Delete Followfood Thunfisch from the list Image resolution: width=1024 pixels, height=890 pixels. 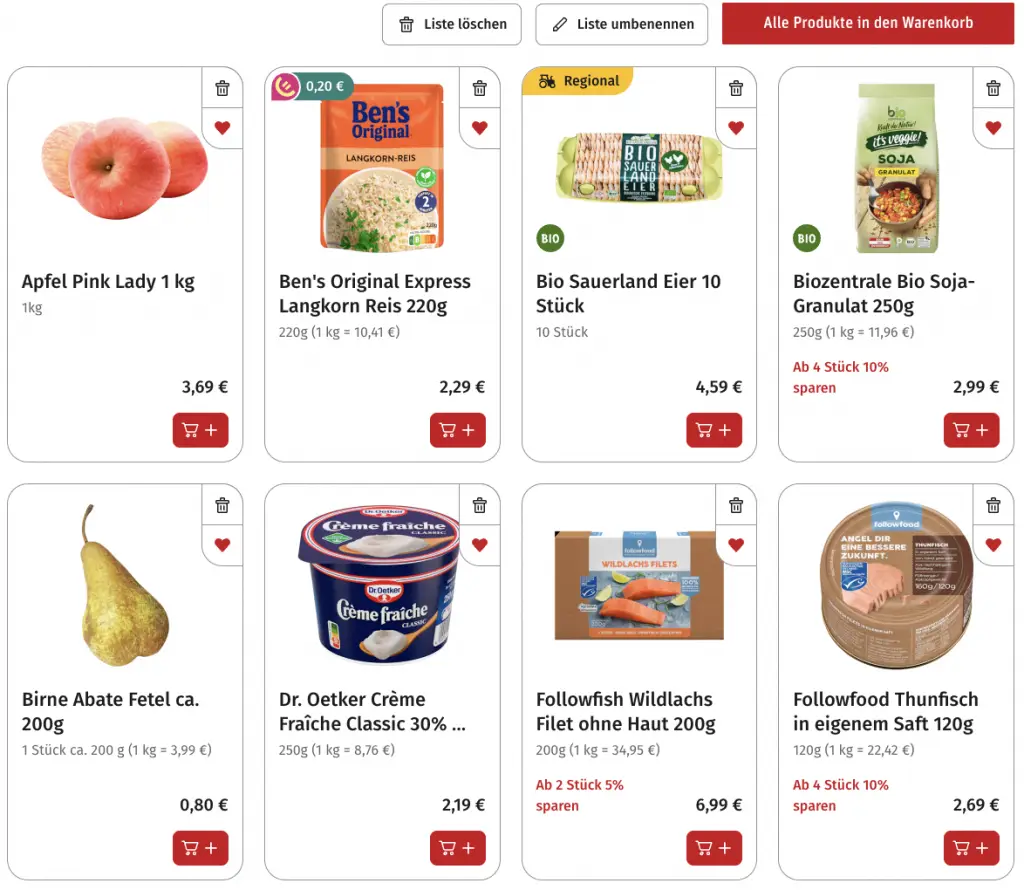993,505
